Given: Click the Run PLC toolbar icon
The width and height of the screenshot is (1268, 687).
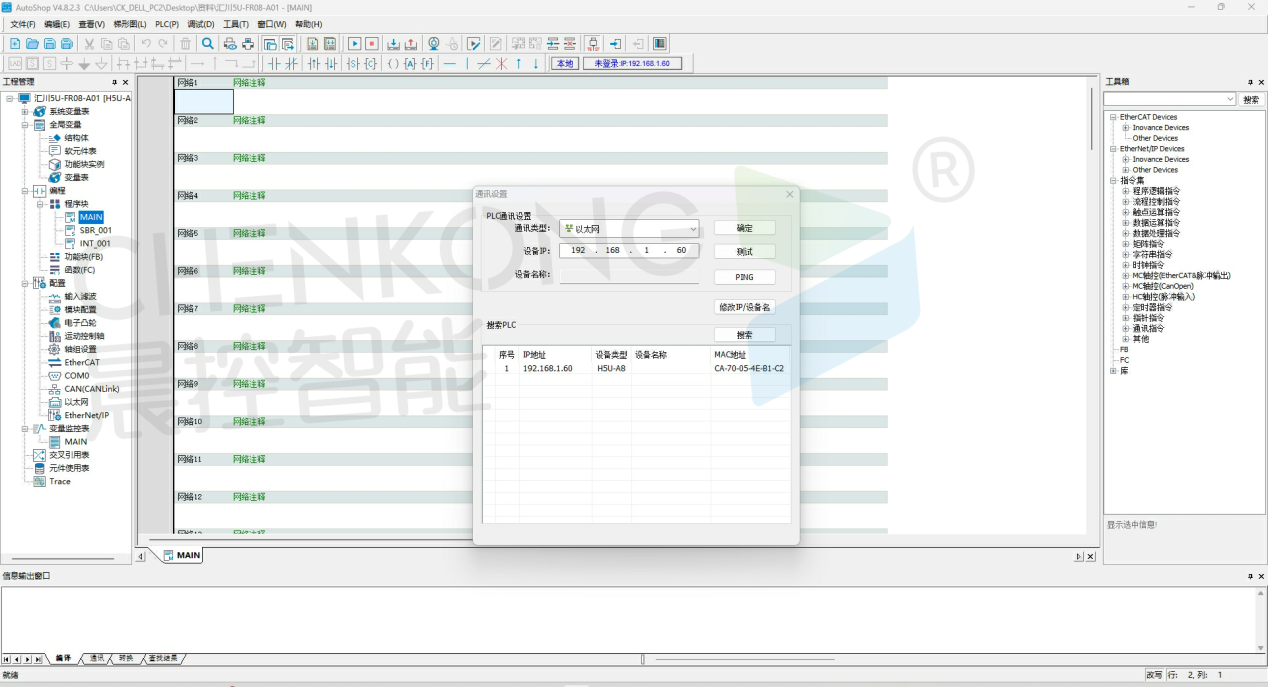Looking at the screenshot, I should click(354, 44).
